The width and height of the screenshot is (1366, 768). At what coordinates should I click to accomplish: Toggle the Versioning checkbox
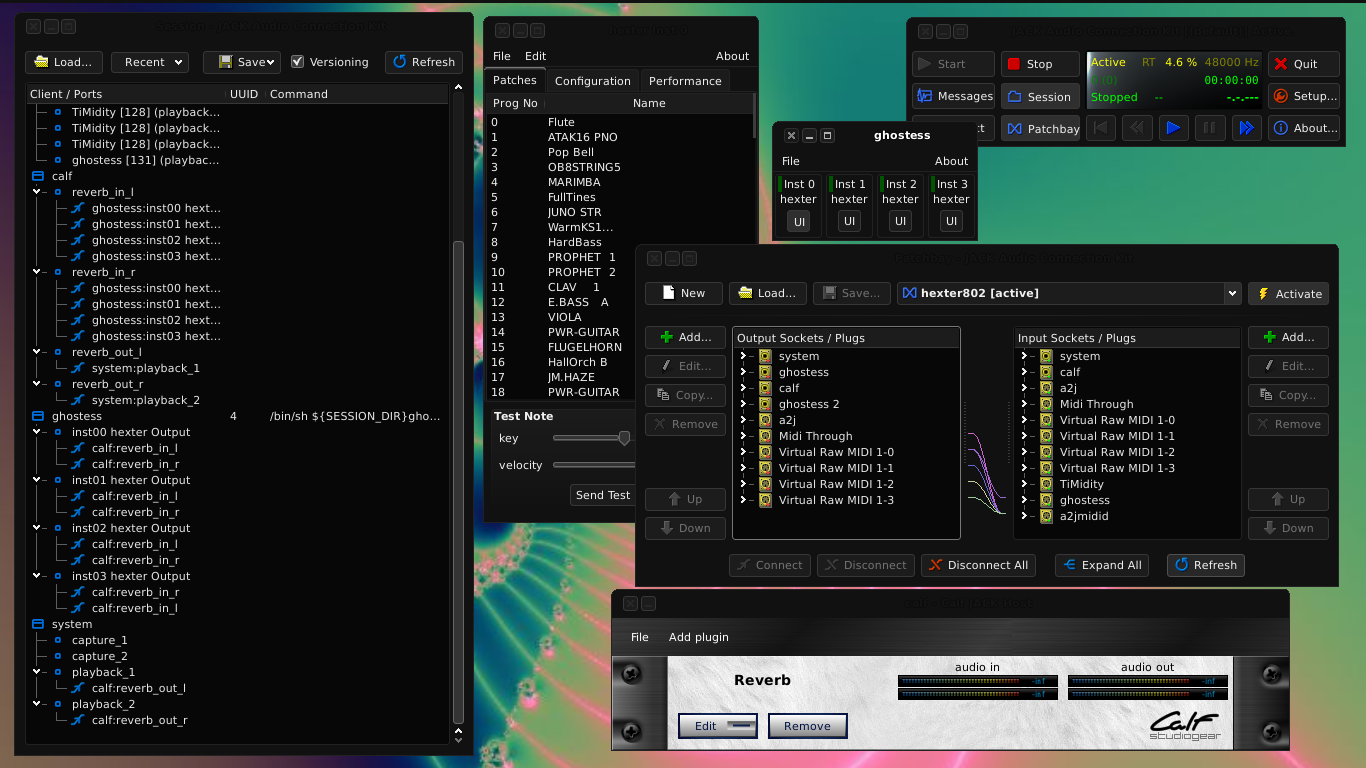coord(297,61)
